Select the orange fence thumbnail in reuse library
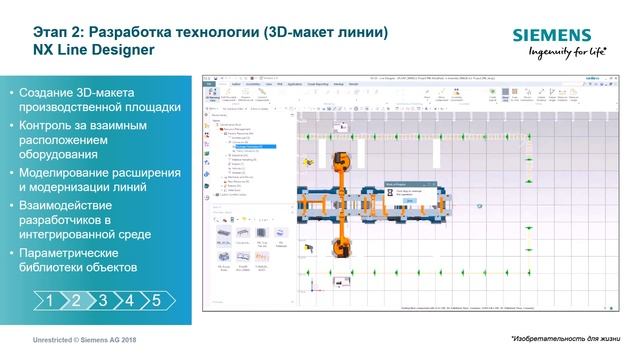This screenshot has height=360, width=640. [262, 257]
